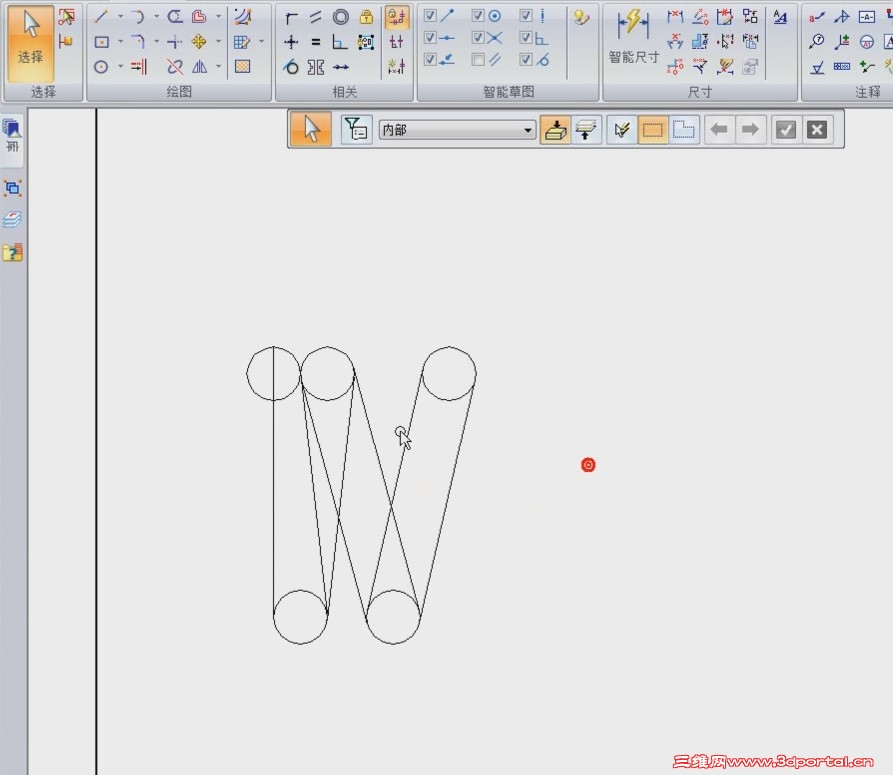This screenshot has height=775, width=893.
Task: Expand the Rectangle tool dropdown arrow
Action: 120,42
